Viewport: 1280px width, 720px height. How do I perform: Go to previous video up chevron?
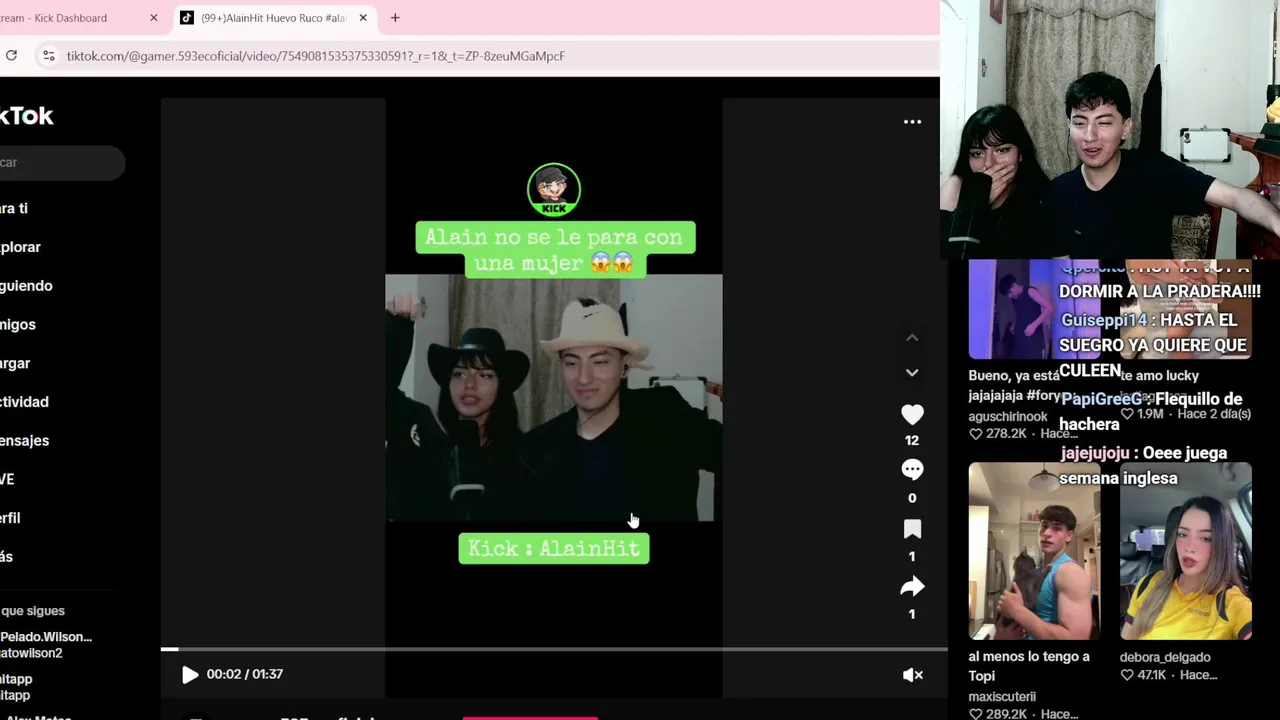click(x=912, y=338)
